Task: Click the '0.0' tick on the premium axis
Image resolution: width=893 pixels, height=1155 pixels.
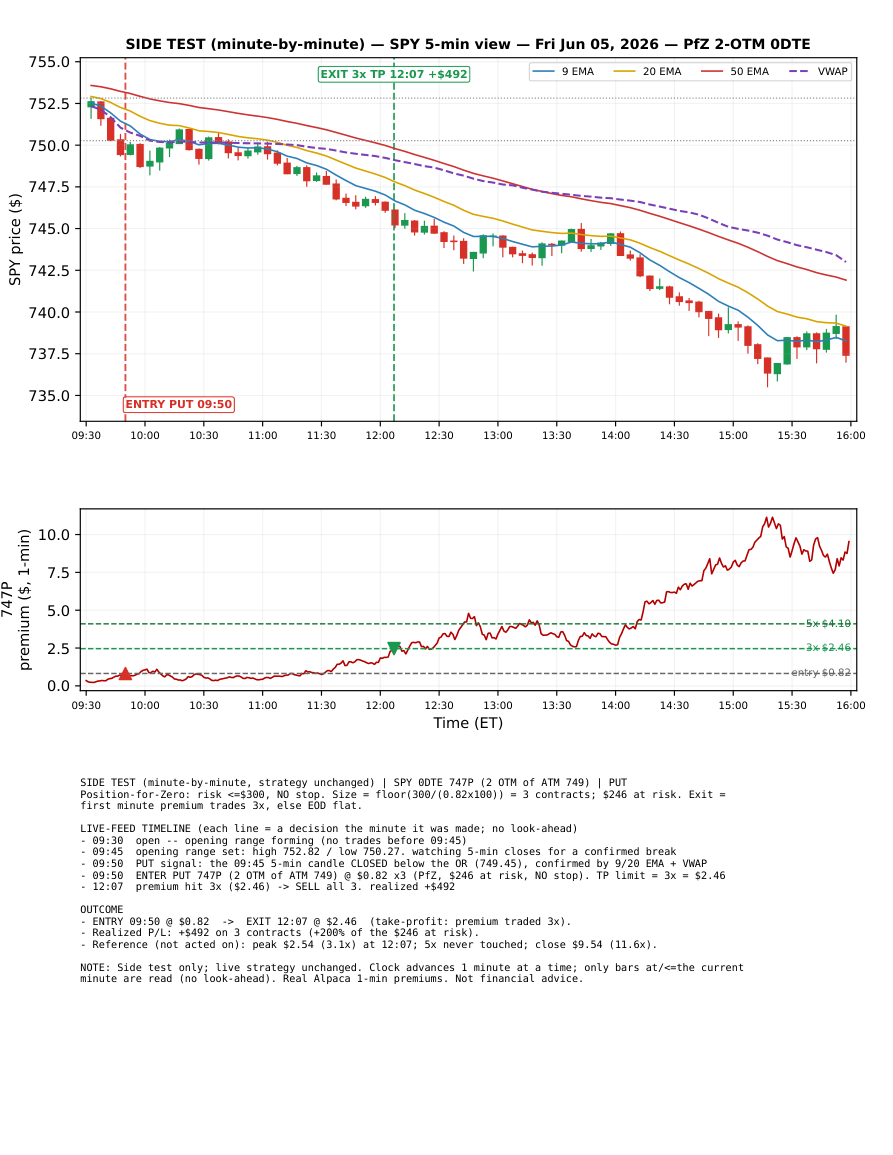Action: point(58,686)
